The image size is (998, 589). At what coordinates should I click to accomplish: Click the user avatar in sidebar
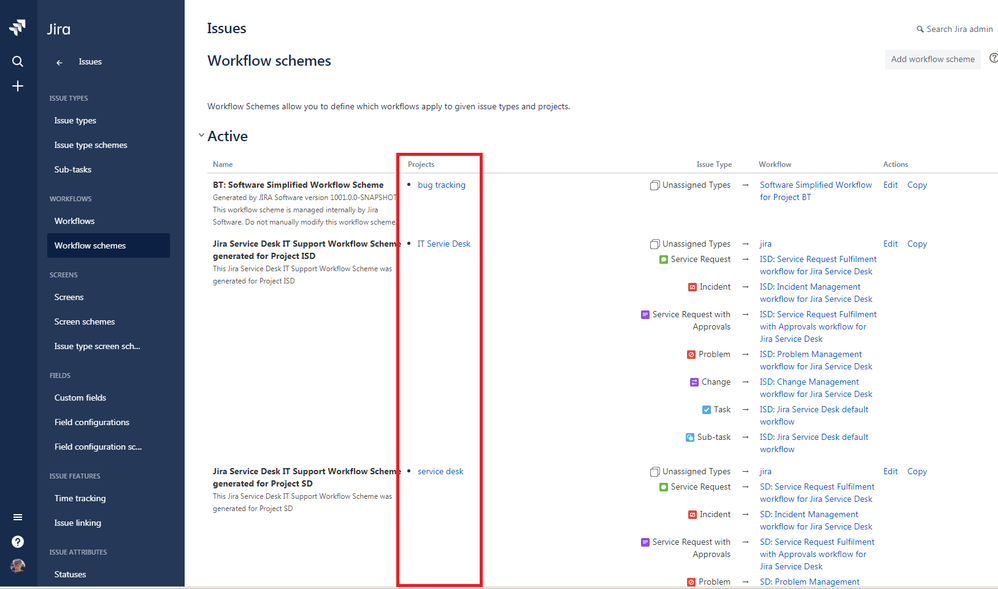coord(18,565)
